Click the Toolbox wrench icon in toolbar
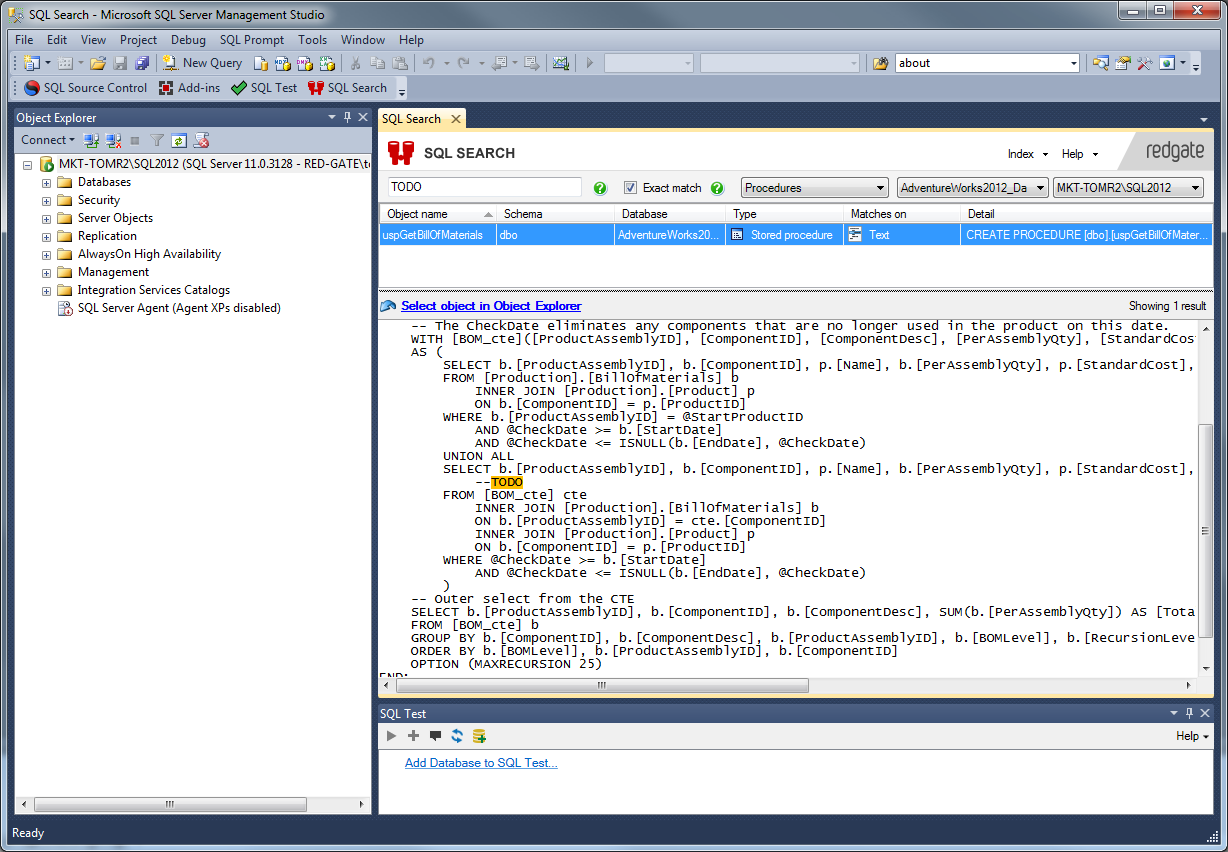The width and height of the screenshot is (1228, 852). point(1144,63)
